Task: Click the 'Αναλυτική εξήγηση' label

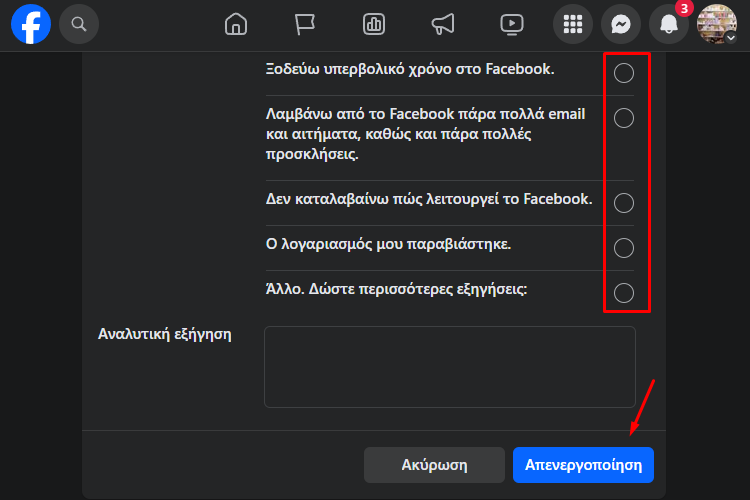Action: point(165,334)
